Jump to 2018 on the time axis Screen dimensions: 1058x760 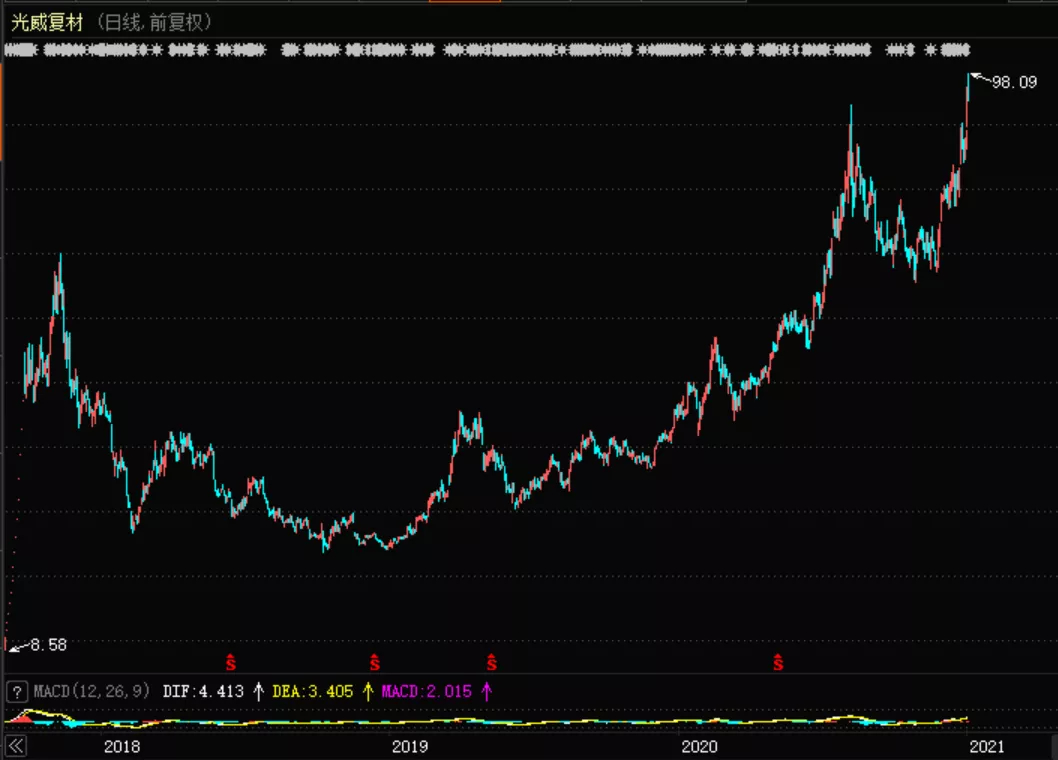pyautogui.click(x=122, y=746)
